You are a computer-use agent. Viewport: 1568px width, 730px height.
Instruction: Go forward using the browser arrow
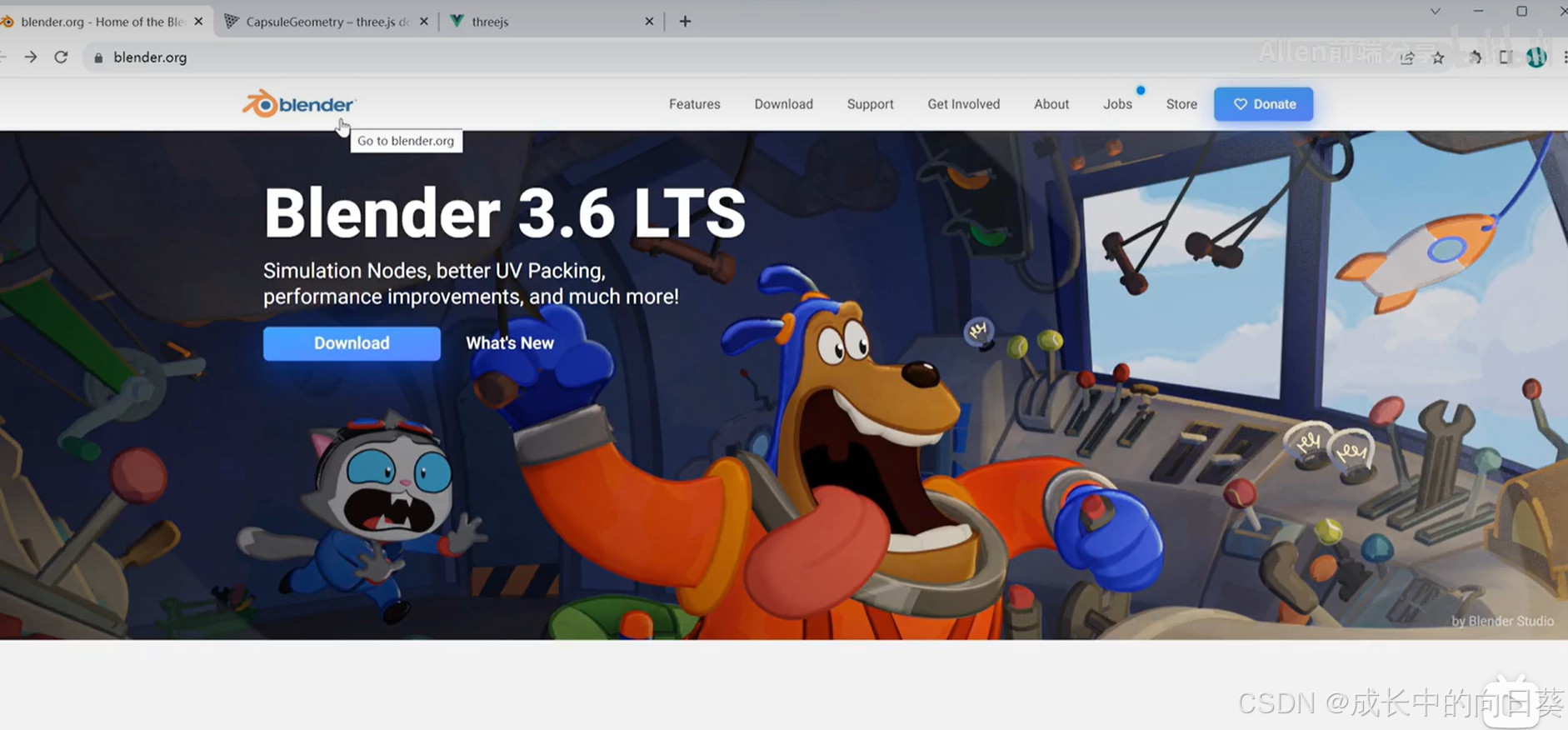31,57
